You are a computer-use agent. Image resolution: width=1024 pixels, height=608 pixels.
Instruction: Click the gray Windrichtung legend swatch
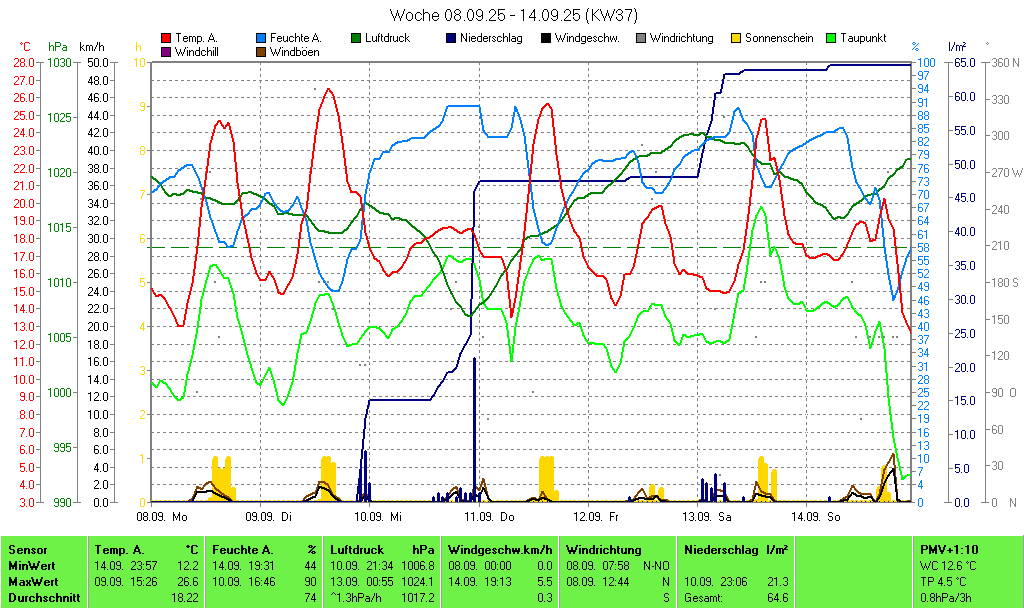click(641, 38)
